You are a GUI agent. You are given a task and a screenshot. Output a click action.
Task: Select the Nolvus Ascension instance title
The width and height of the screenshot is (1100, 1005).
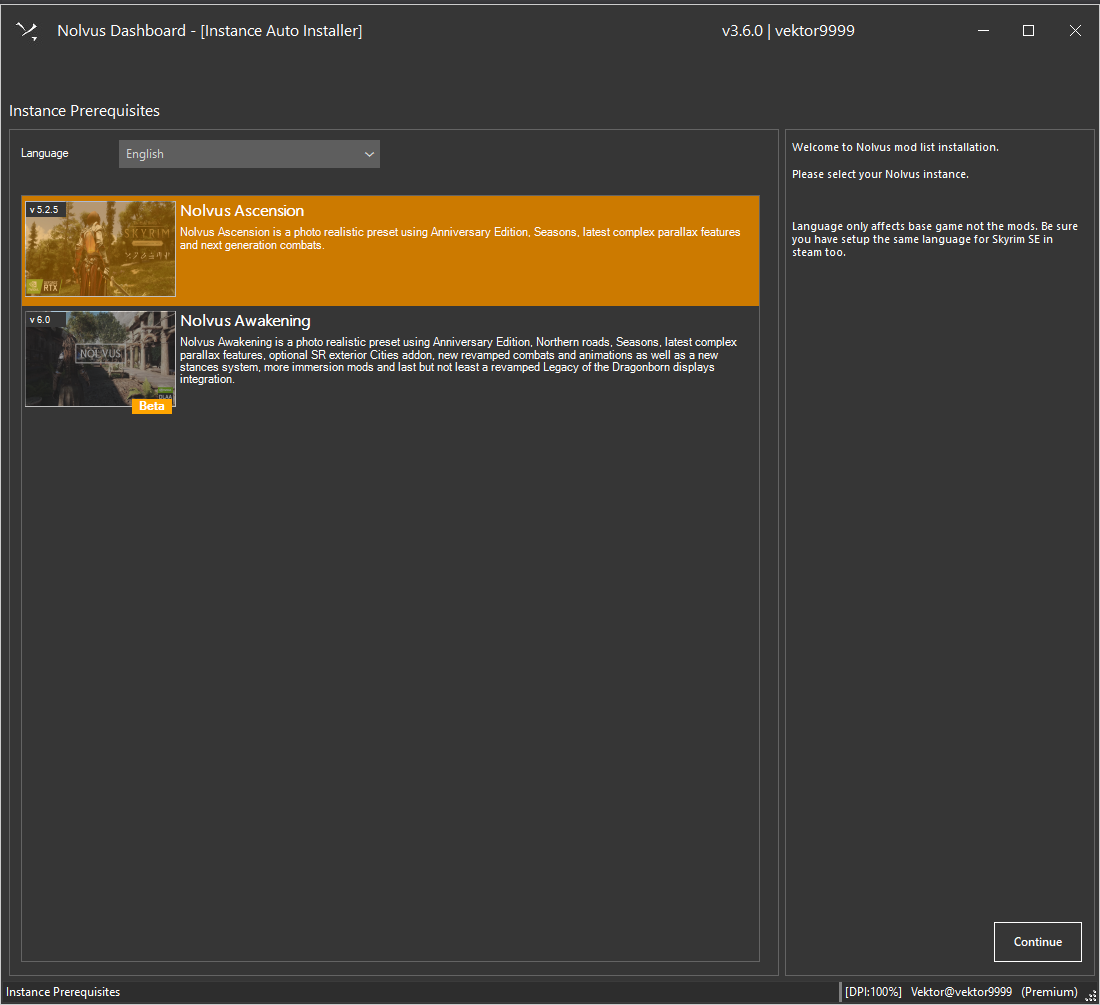coord(242,211)
